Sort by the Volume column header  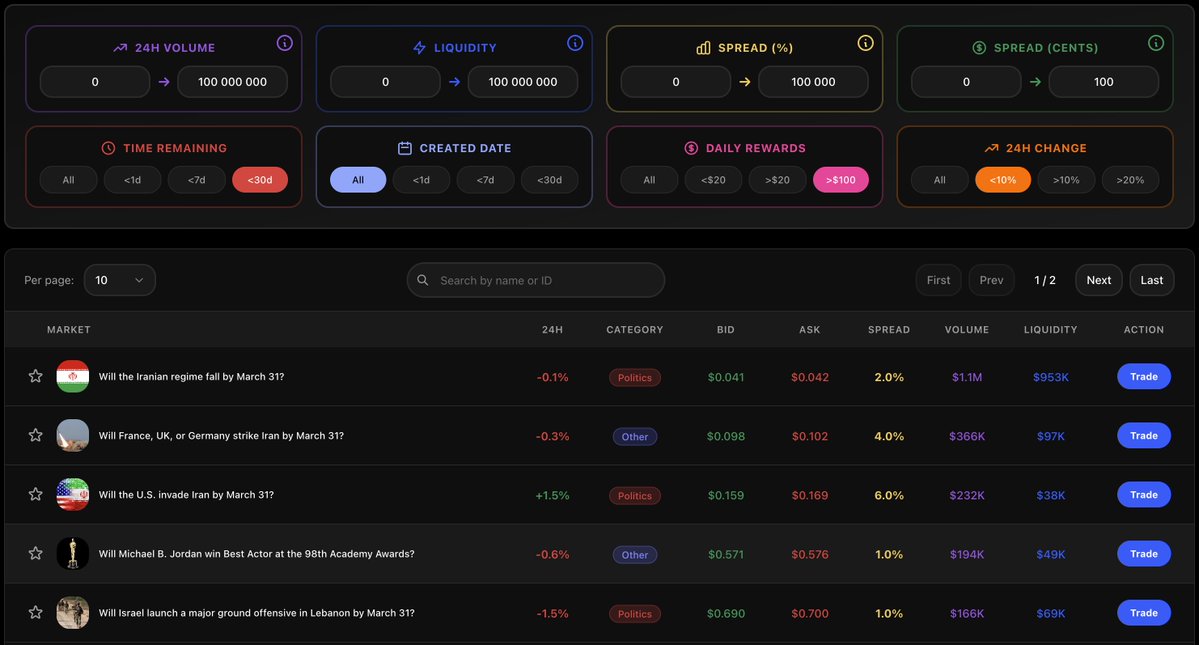point(967,329)
